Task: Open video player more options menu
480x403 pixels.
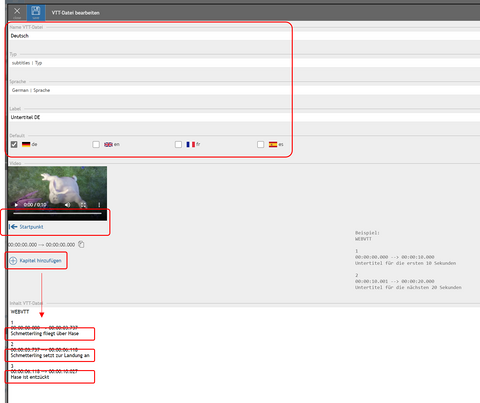Action: pyautogui.click(x=99, y=205)
